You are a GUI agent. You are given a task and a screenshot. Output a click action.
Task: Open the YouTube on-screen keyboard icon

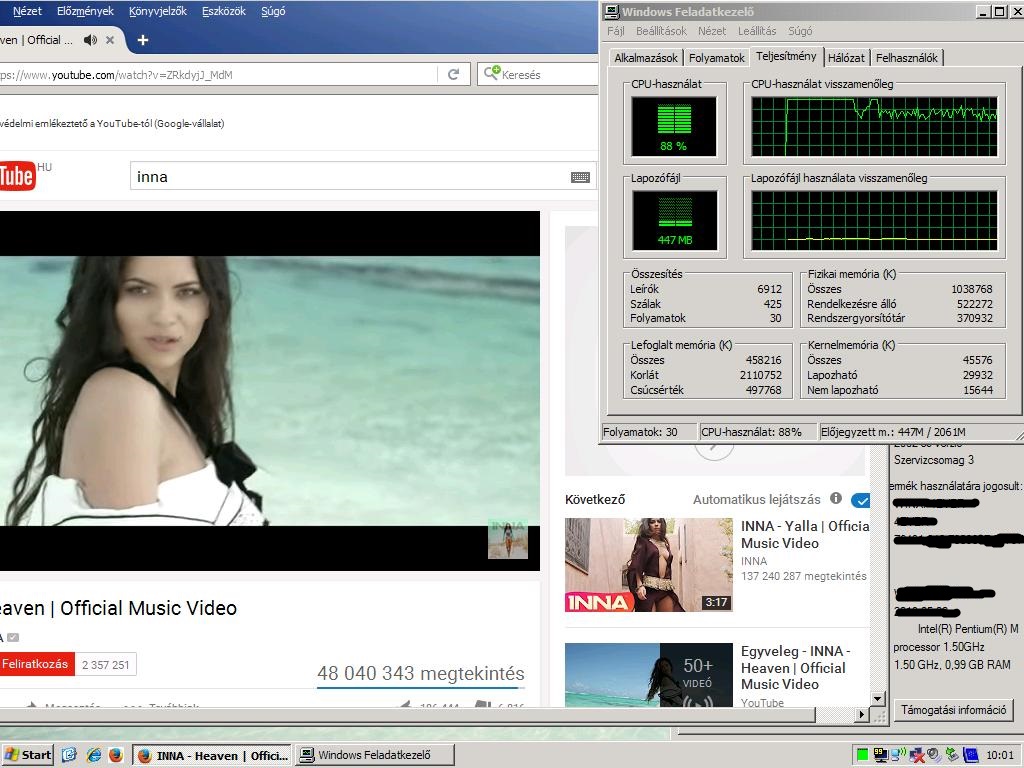[580, 177]
